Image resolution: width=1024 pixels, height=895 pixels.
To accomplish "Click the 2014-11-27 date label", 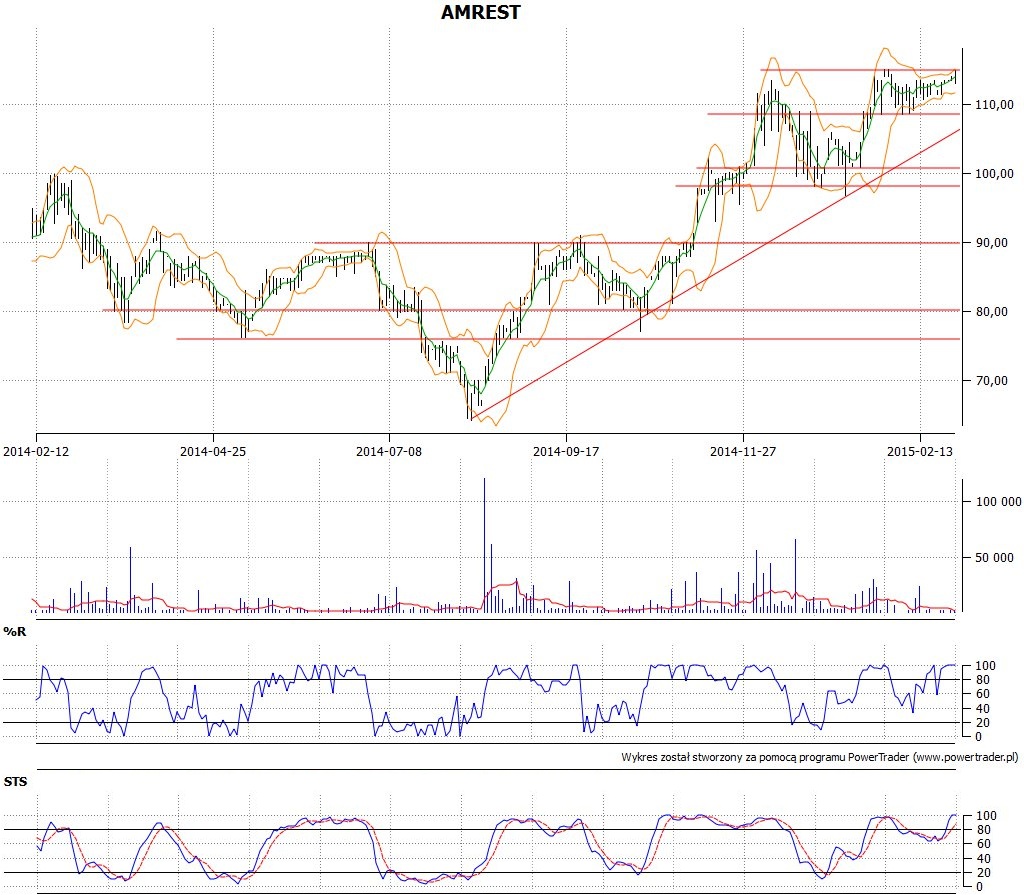I will click(743, 451).
